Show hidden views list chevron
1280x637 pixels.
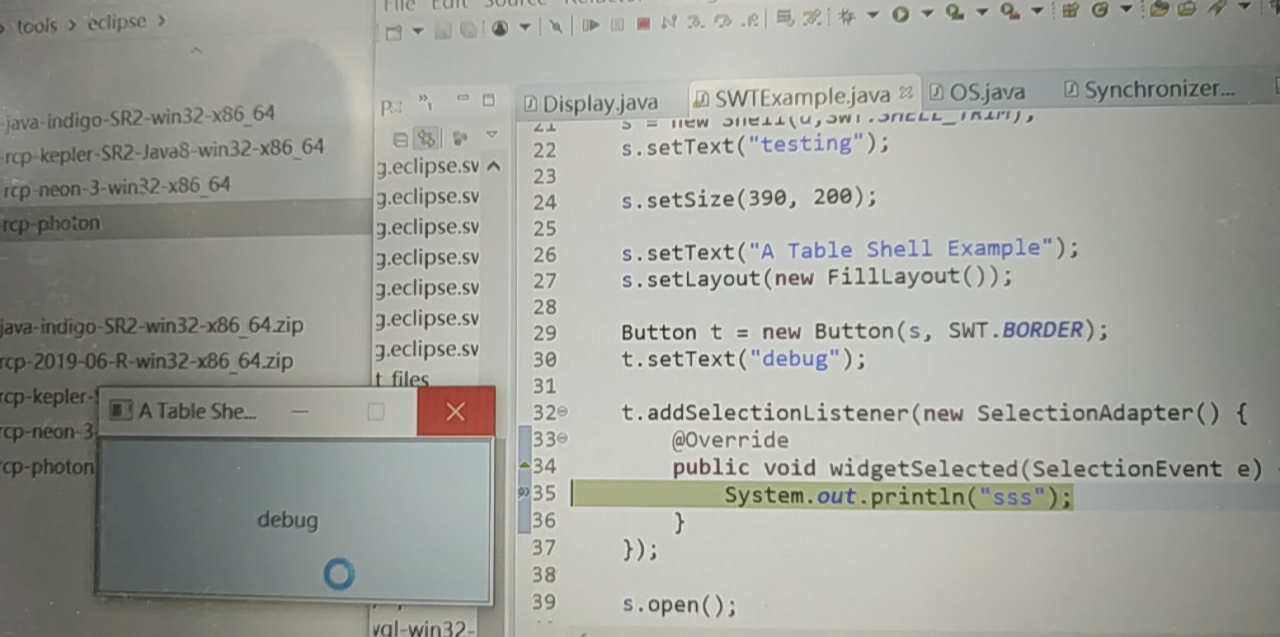pos(425,100)
